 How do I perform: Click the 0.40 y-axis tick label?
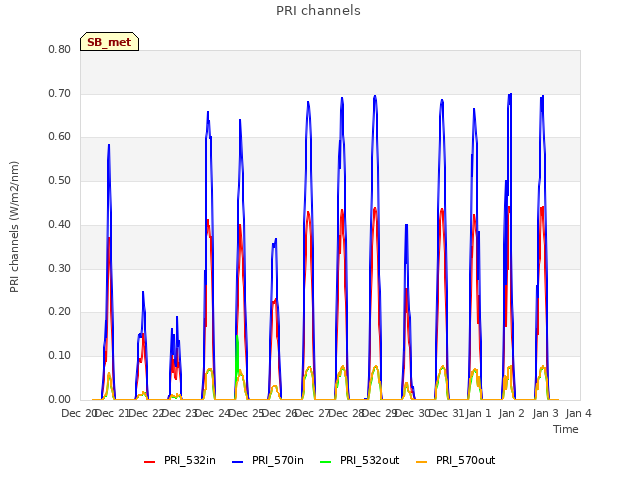60,224
